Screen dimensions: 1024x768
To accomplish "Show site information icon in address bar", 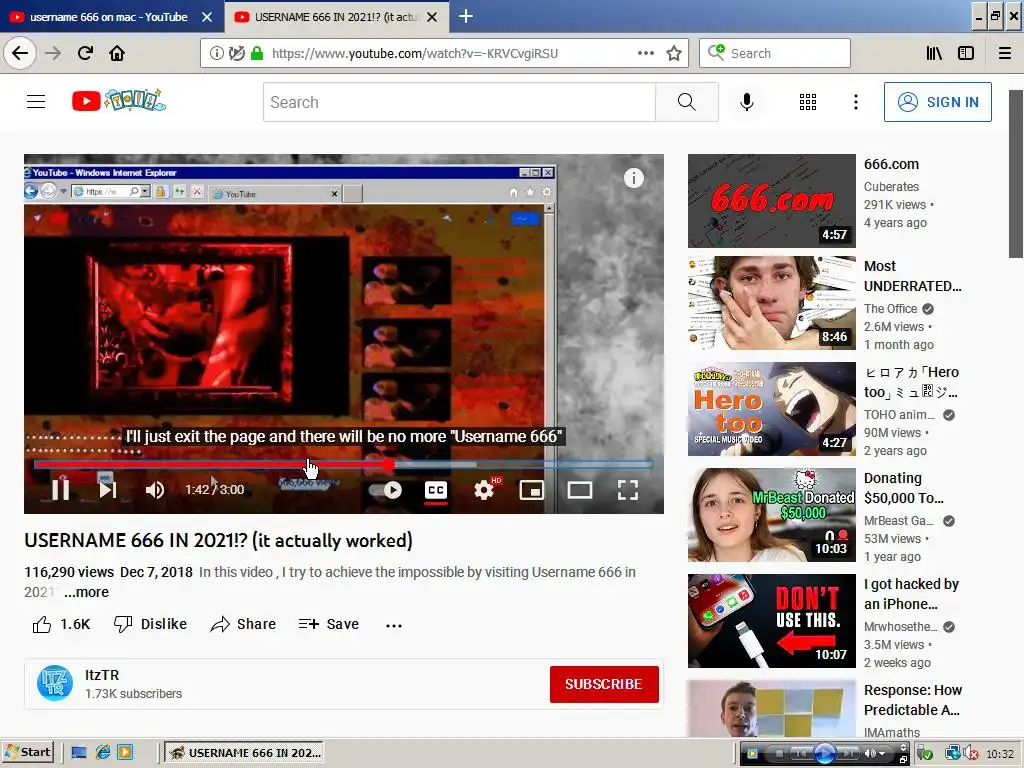I will tap(216, 54).
